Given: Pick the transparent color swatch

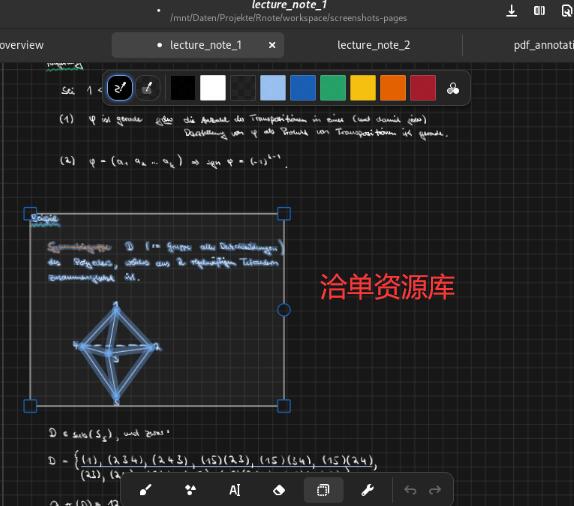Looking at the screenshot, I should [x=243, y=88].
